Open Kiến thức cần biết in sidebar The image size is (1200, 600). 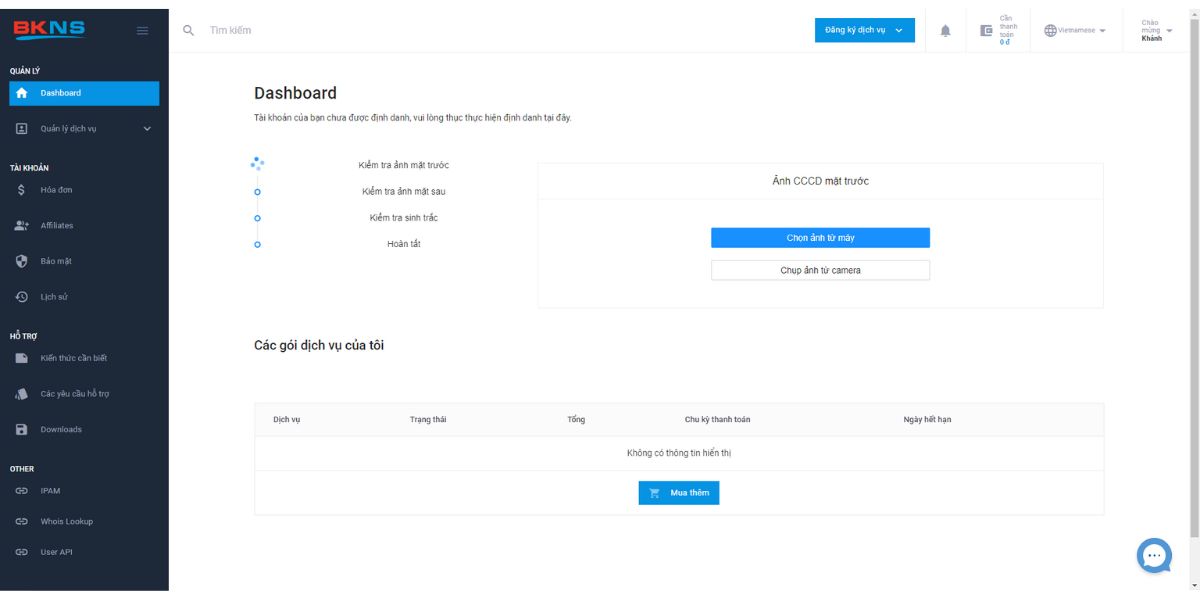point(73,358)
